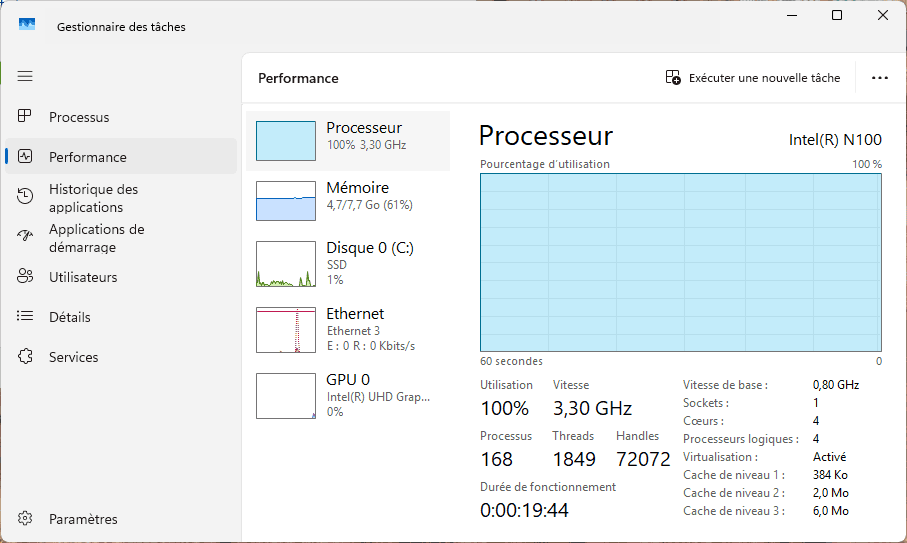907x543 pixels.
Task: Click the Cache de niveau 1 value 384 Ko
Action: point(830,475)
